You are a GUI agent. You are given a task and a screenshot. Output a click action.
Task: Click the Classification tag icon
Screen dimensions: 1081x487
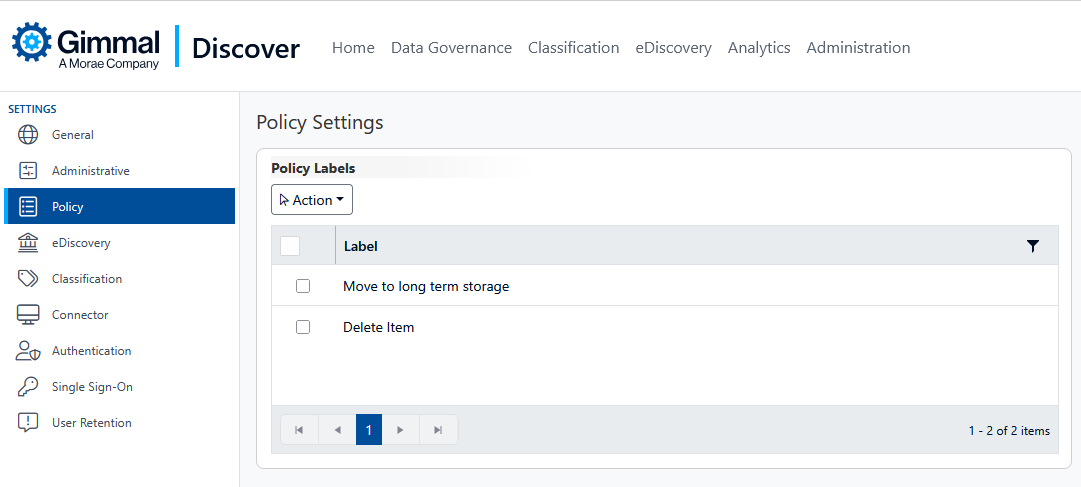pyautogui.click(x=29, y=279)
